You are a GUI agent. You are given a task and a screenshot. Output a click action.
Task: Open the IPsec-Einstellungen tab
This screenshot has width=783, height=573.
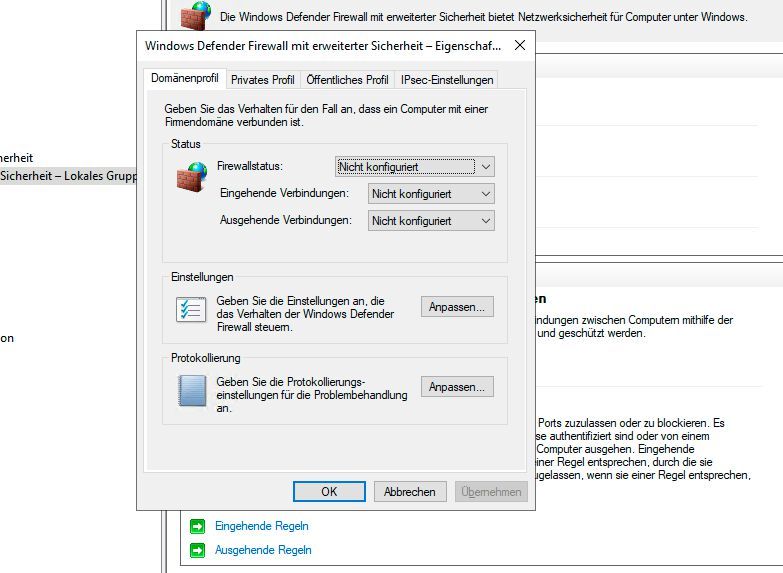[446, 80]
